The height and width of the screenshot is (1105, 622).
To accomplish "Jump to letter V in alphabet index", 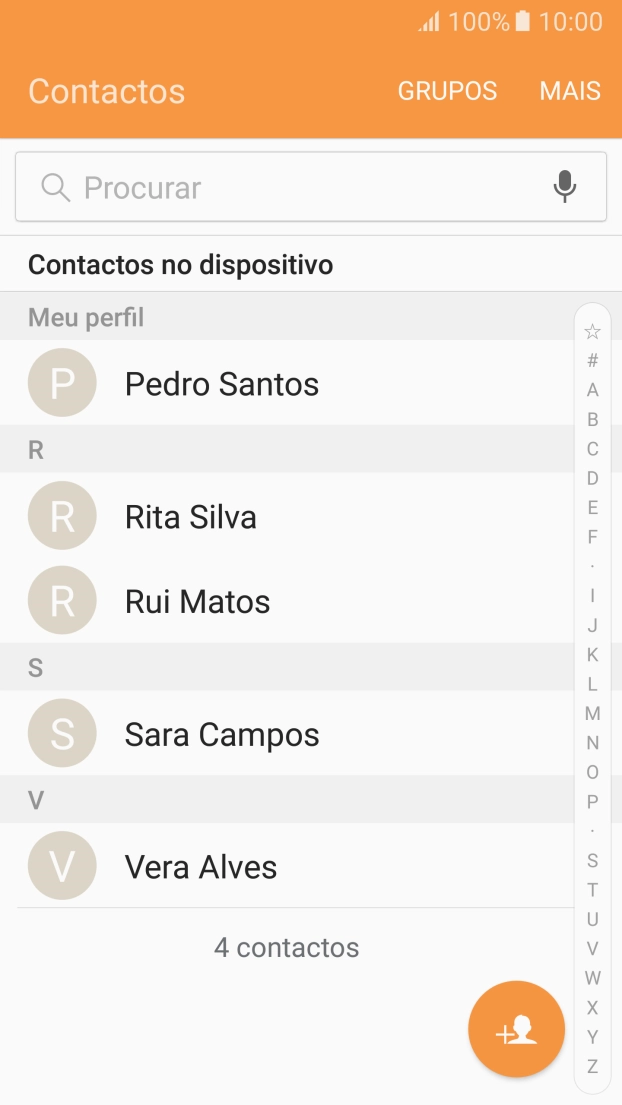I will (x=592, y=945).
